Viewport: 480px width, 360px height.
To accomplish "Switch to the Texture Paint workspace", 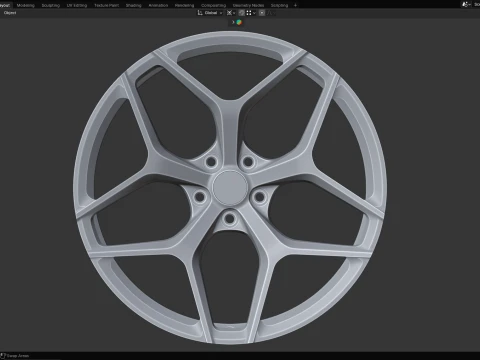I will tap(106, 5).
